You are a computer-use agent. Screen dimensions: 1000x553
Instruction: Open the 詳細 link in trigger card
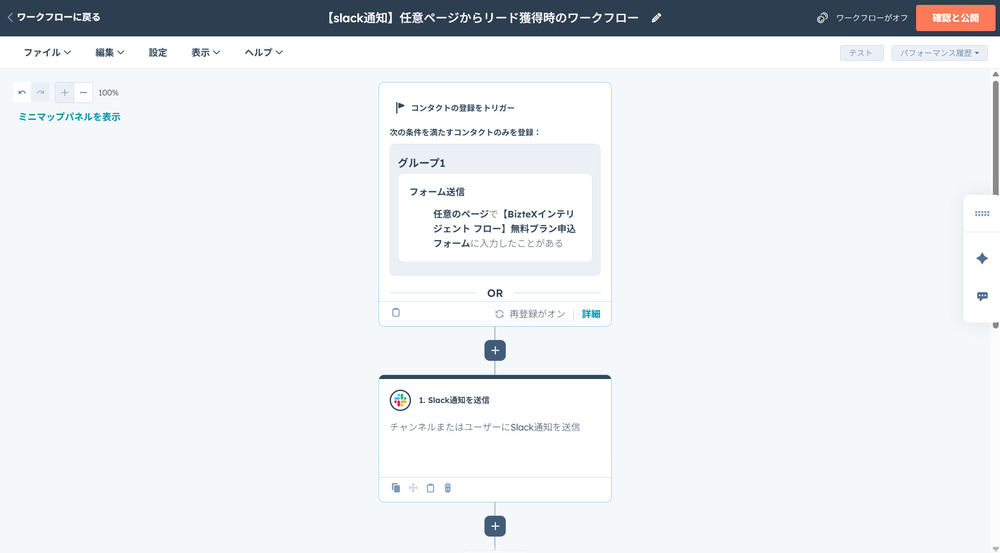pyautogui.click(x=591, y=314)
